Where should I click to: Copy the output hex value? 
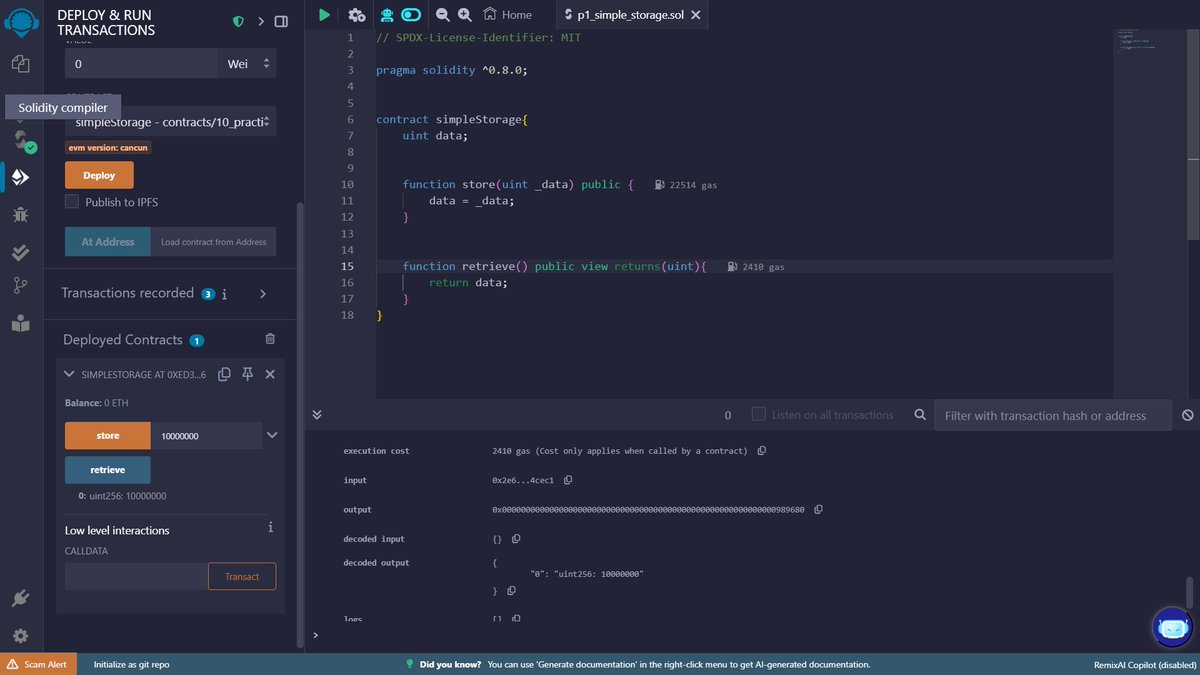[x=818, y=509]
